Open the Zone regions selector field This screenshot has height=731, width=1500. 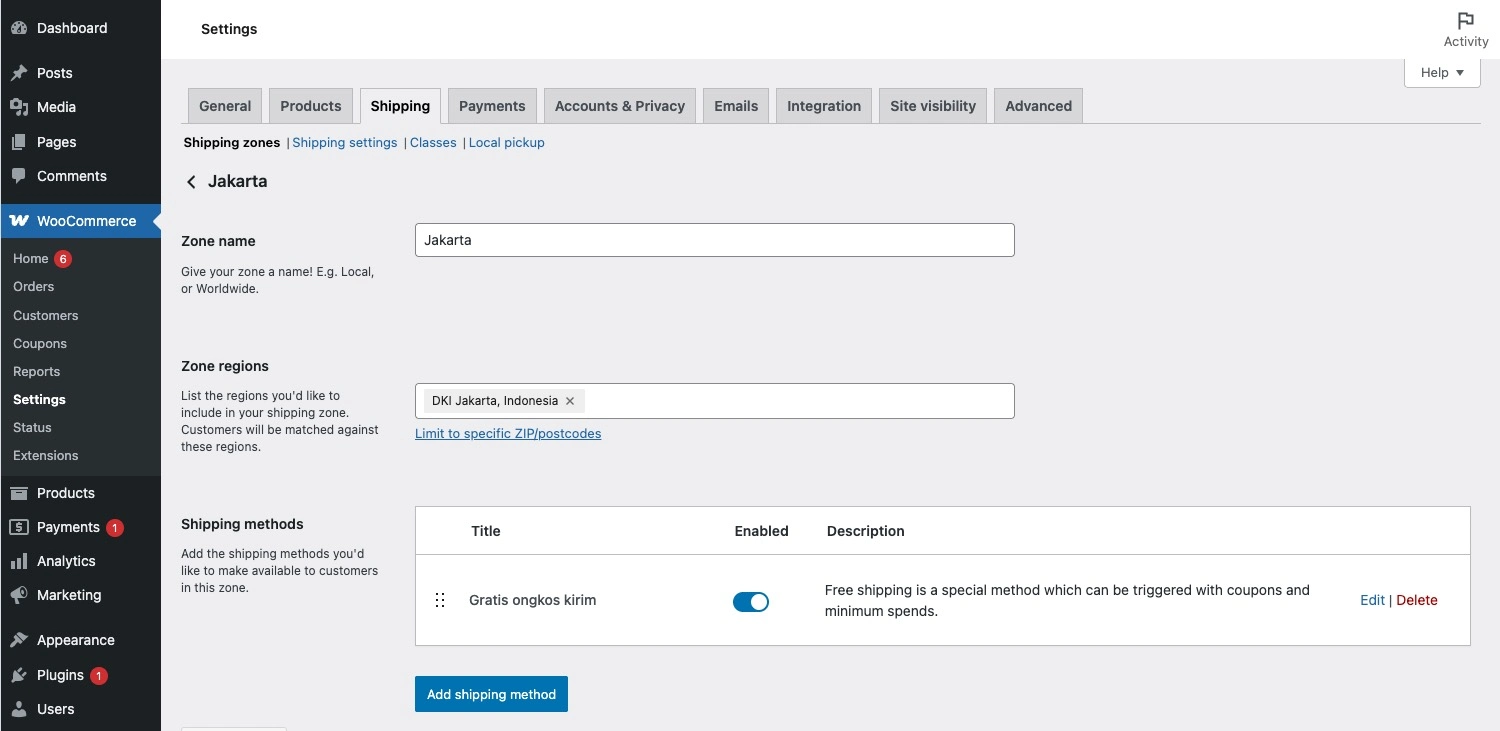point(715,401)
